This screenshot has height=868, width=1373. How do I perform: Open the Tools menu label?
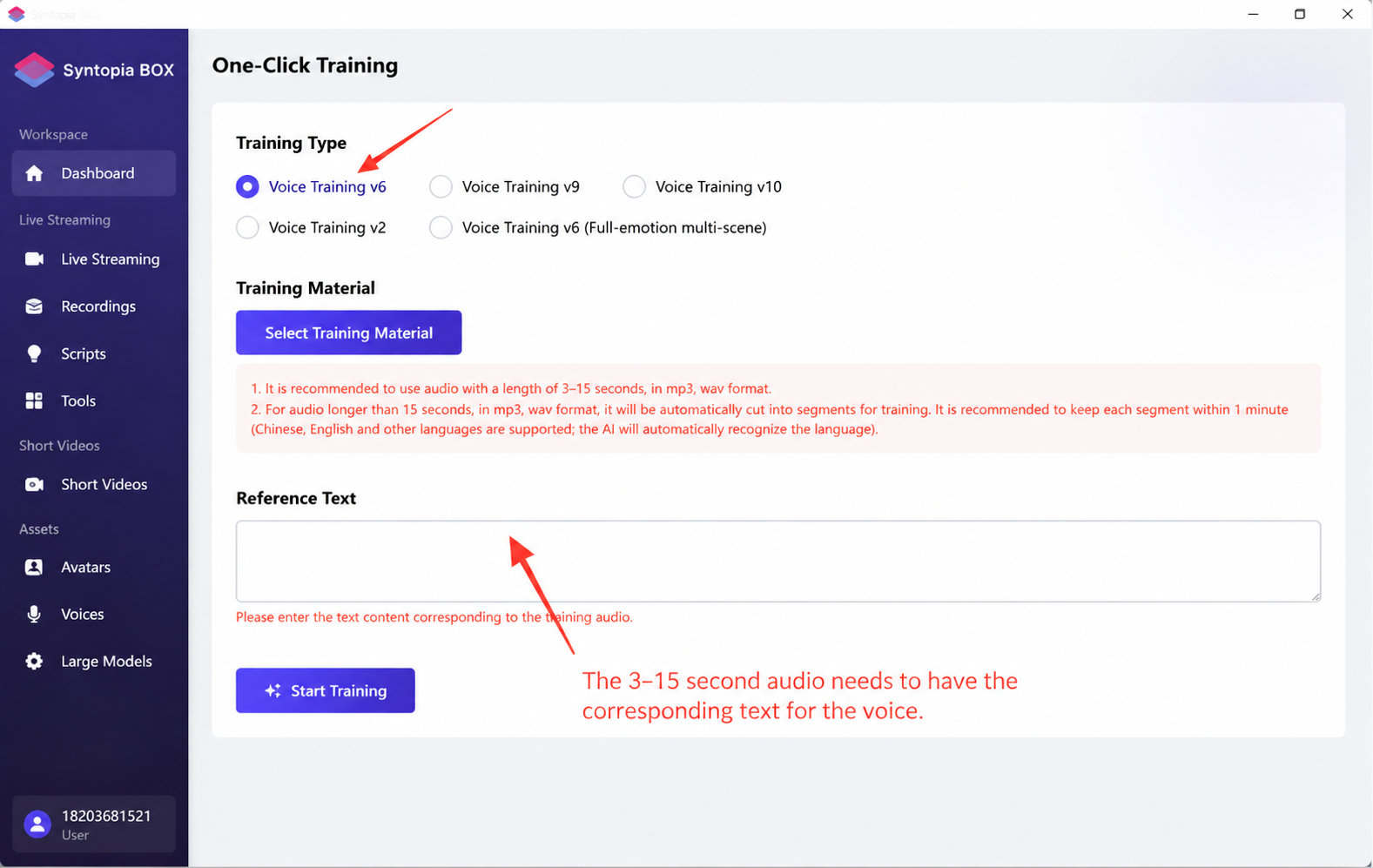point(78,400)
